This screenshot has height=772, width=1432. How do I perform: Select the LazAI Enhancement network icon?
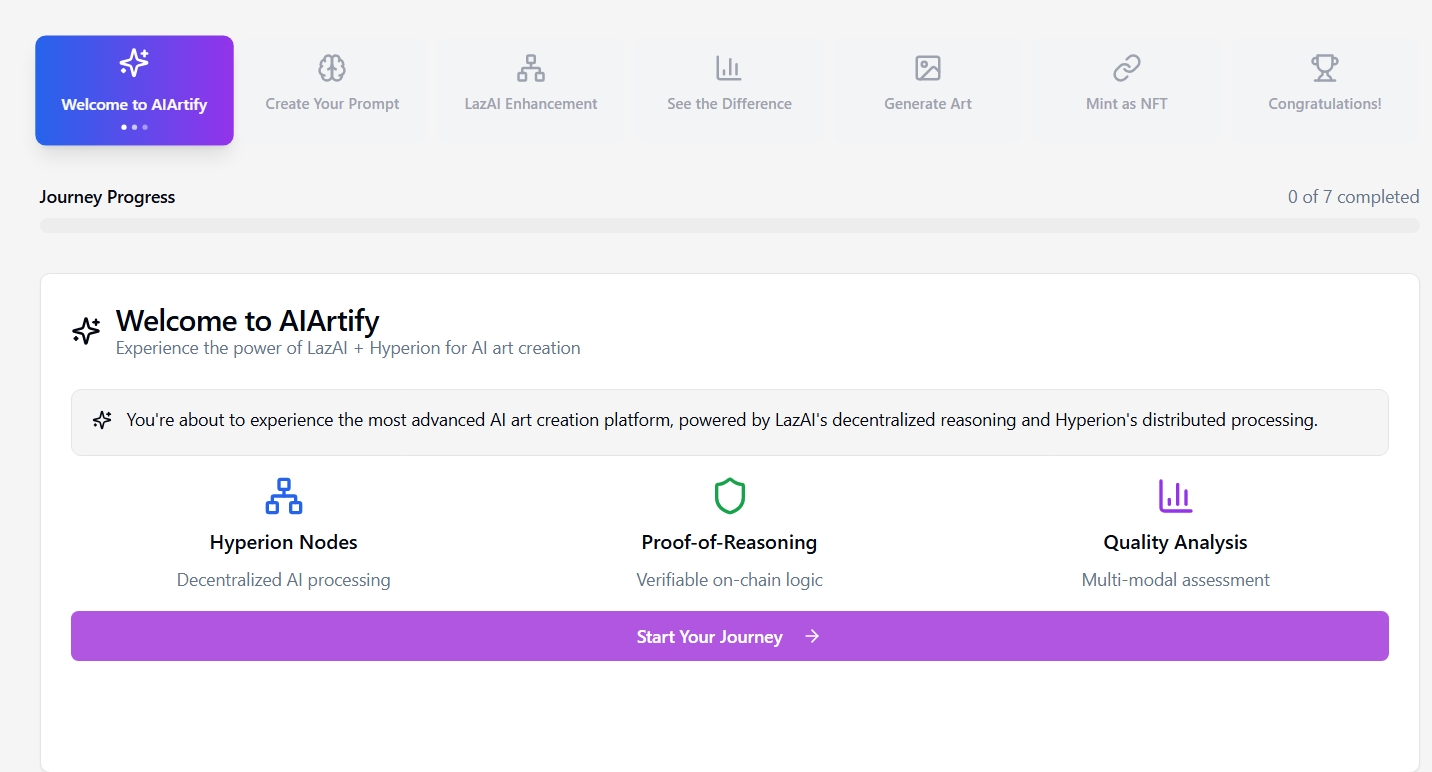tap(530, 68)
